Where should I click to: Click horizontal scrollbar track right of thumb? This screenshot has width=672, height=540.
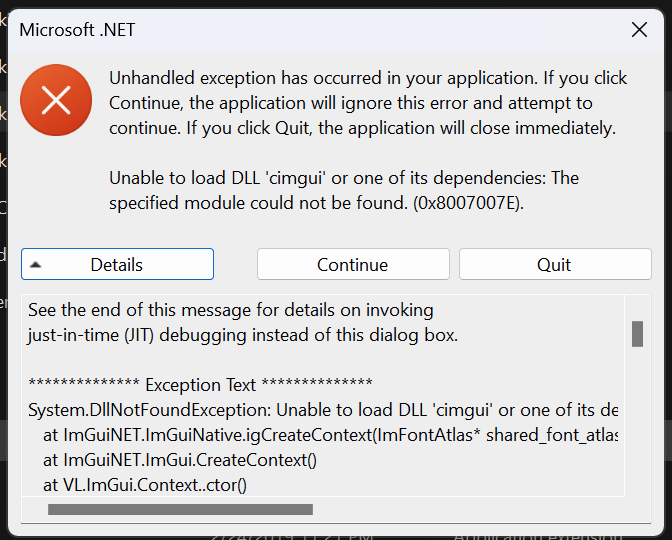467,509
